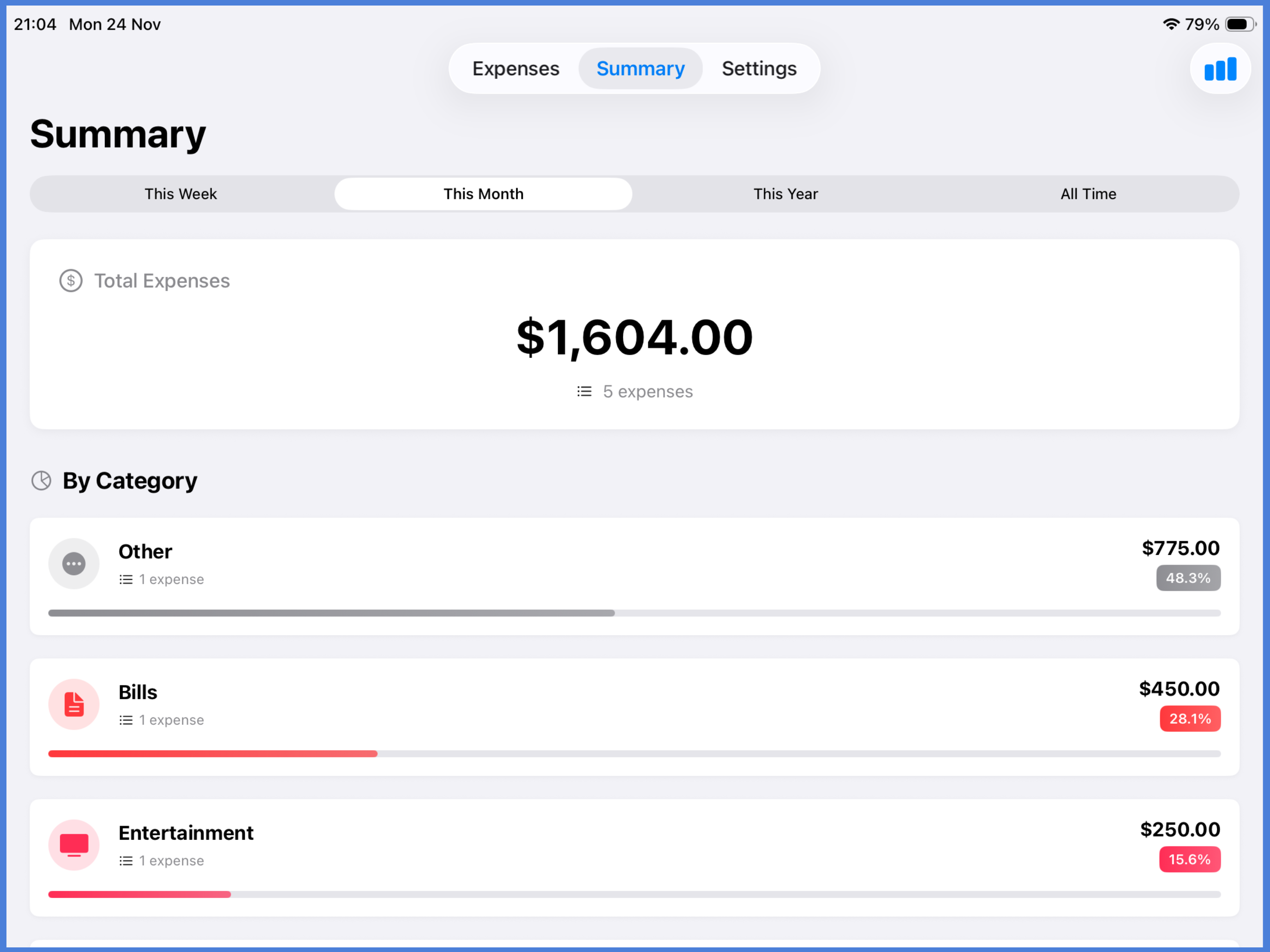Click the Entertainment TV screen icon
The width and height of the screenshot is (1270, 952).
pos(74,845)
